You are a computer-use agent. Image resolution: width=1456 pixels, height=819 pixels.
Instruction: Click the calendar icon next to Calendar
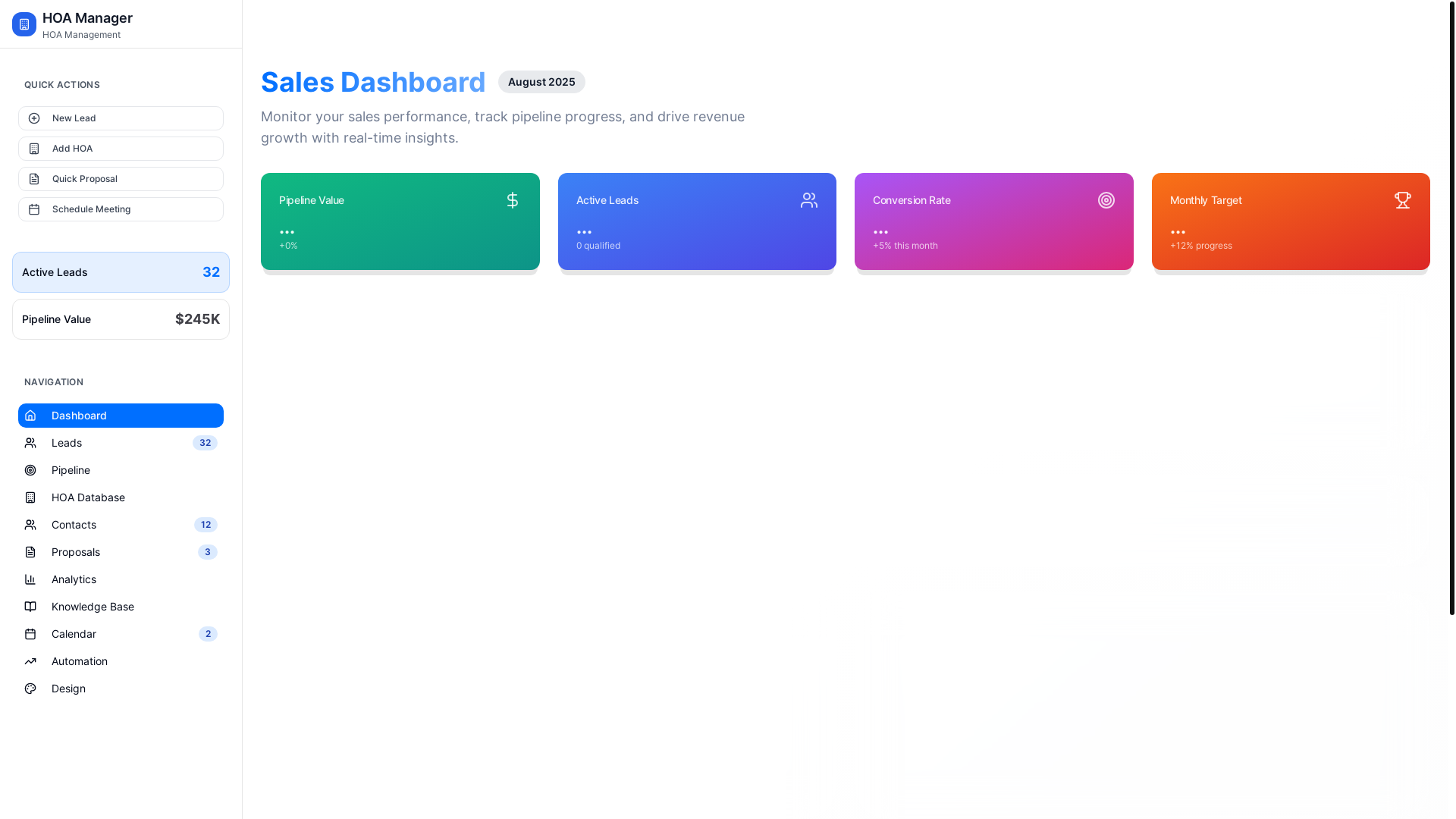[30, 634]
